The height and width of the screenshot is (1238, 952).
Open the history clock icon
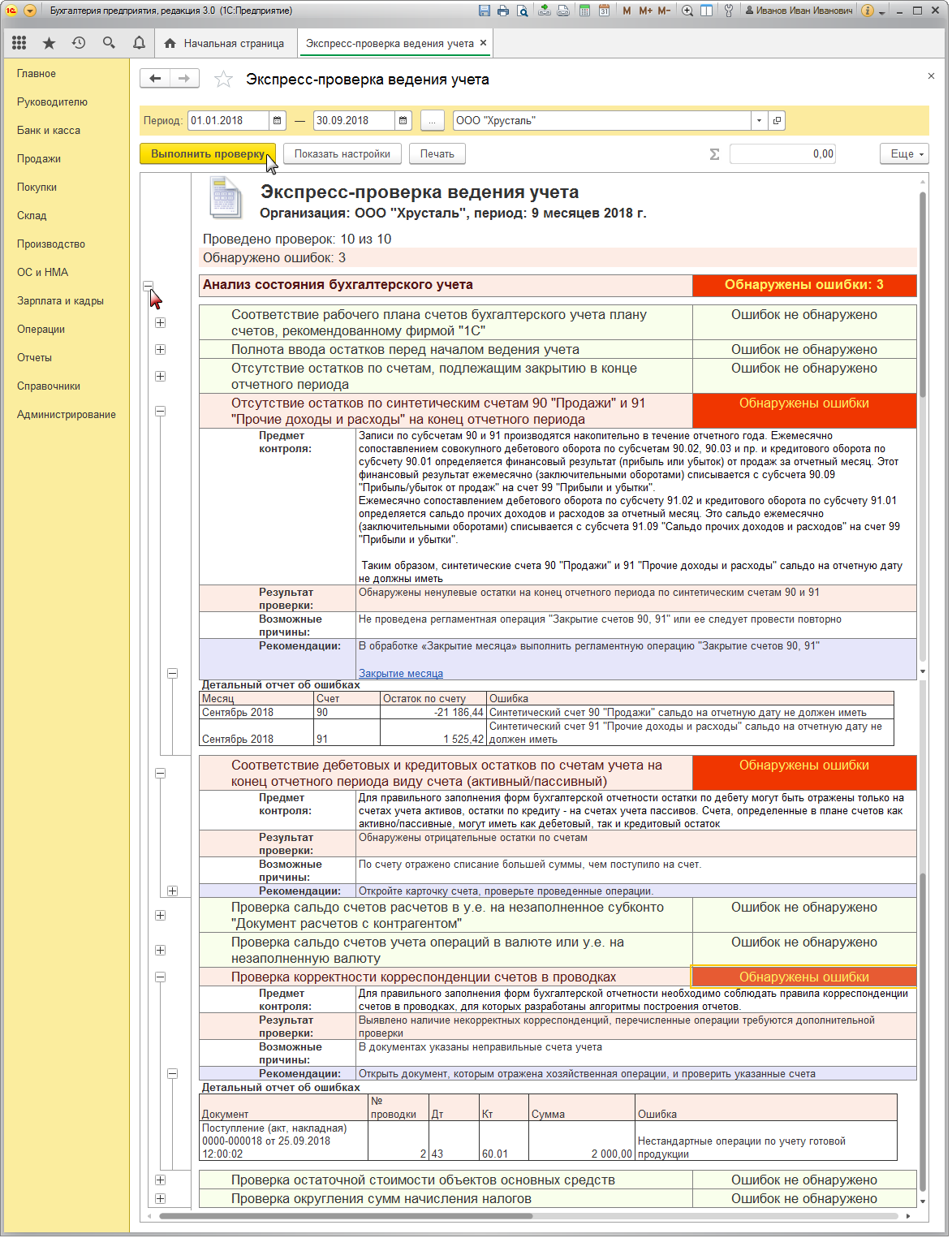coord(79,43)
